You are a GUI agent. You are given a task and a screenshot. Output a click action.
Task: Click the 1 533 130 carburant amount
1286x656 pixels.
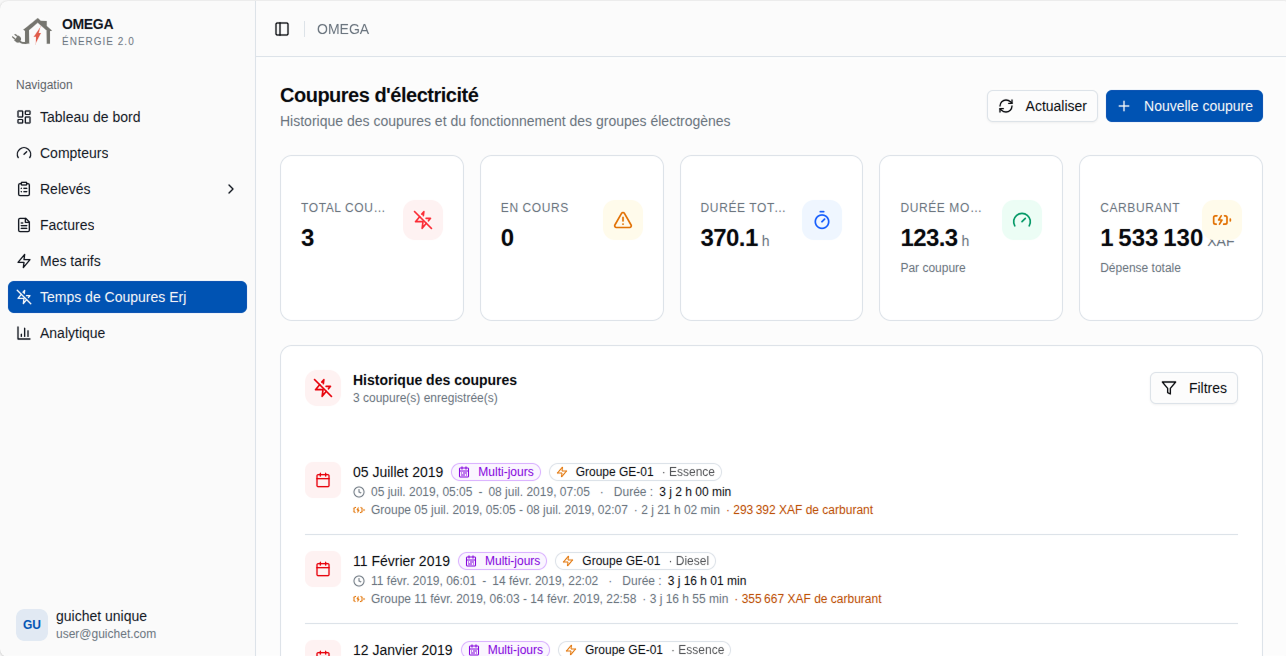coord(1151,238)
